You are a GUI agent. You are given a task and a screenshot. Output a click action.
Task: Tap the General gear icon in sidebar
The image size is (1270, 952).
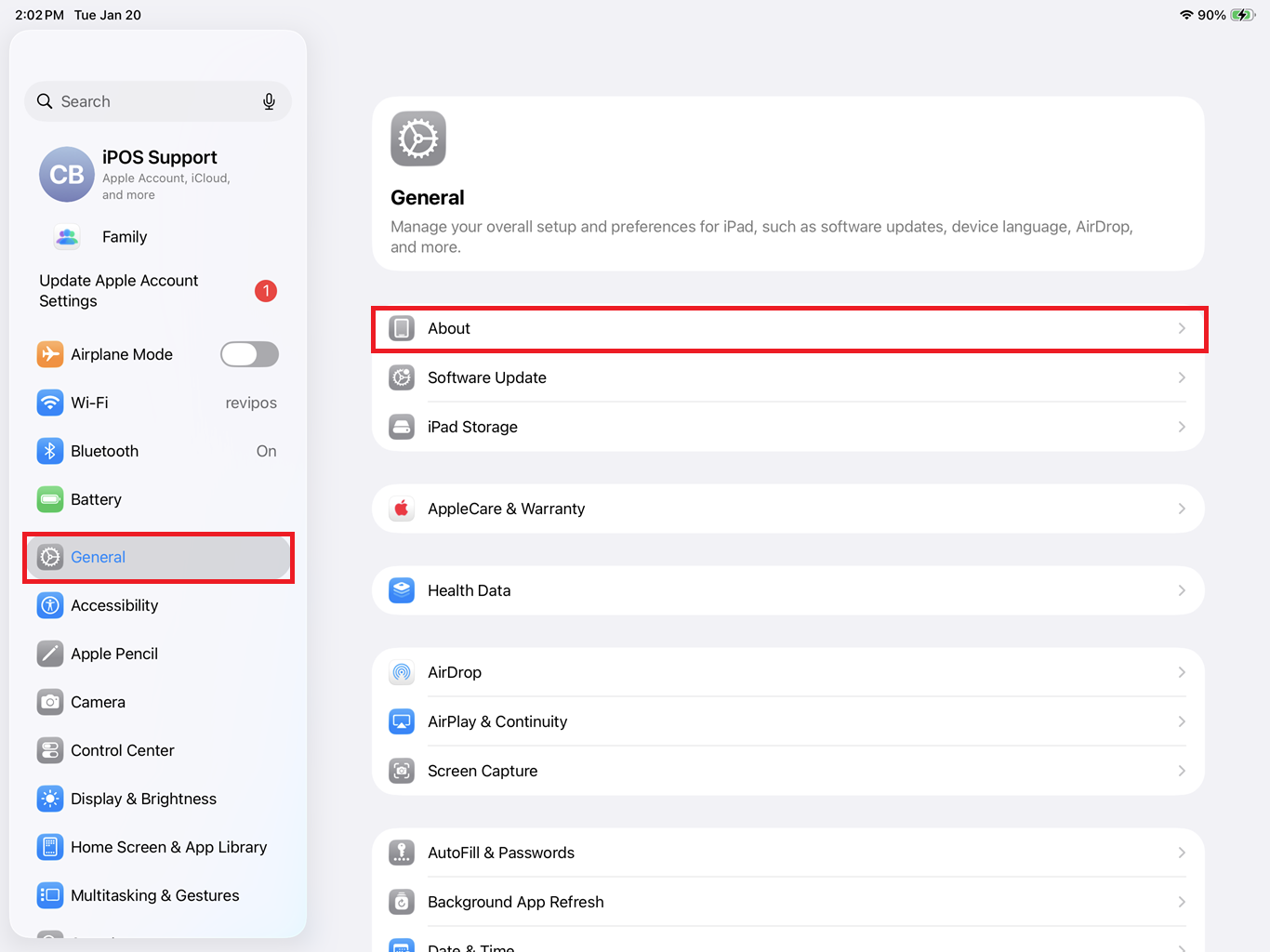click(50, 557)
